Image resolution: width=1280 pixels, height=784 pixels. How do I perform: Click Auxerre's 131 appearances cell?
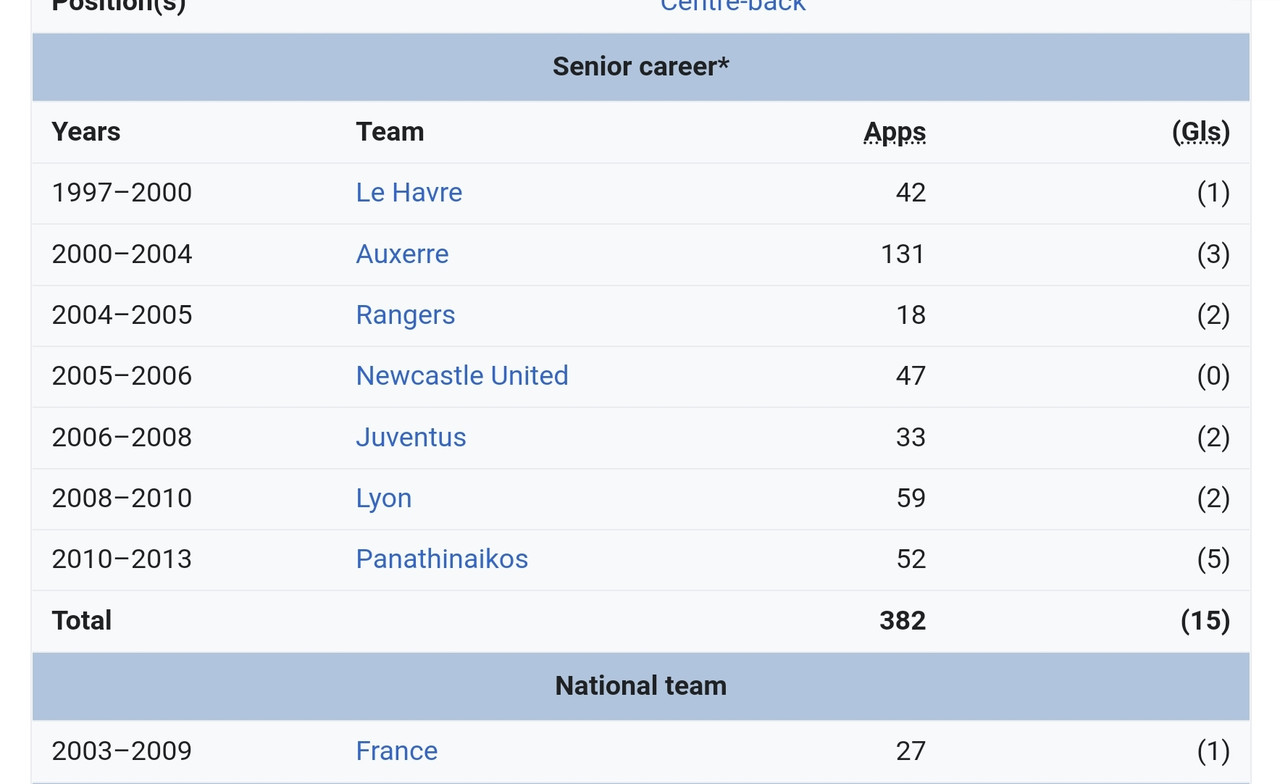coord(902,254)
